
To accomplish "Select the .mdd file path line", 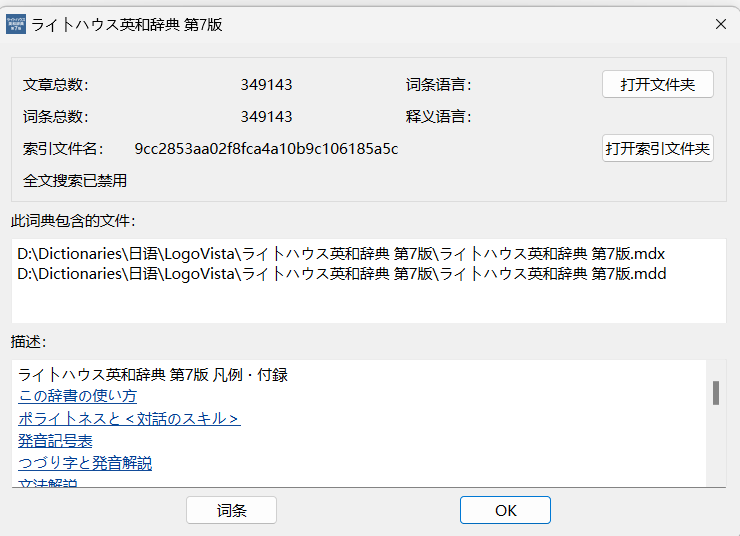I will pos(342,274).
